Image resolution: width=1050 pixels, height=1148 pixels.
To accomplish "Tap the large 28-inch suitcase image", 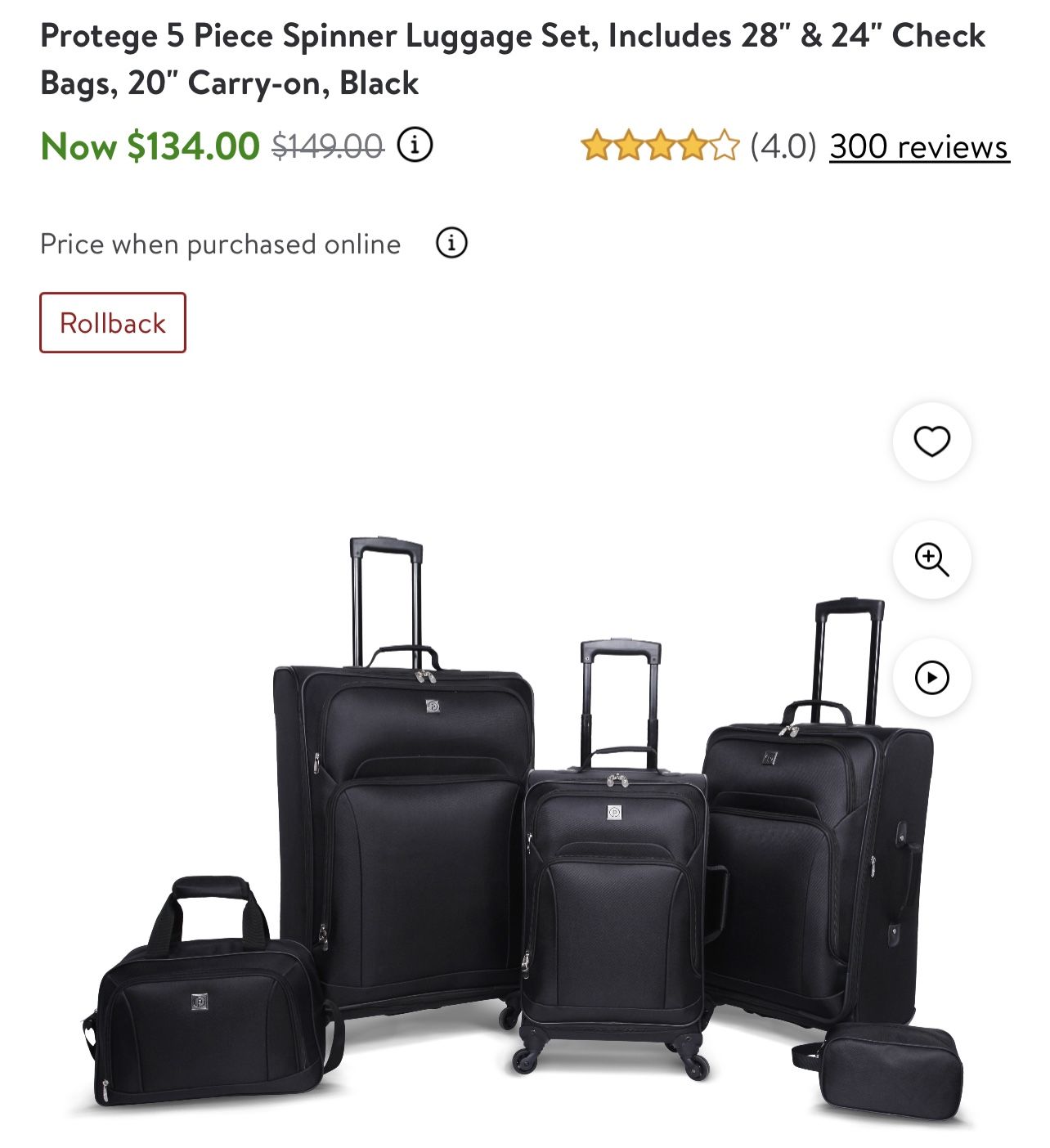I will click(402, 777).
